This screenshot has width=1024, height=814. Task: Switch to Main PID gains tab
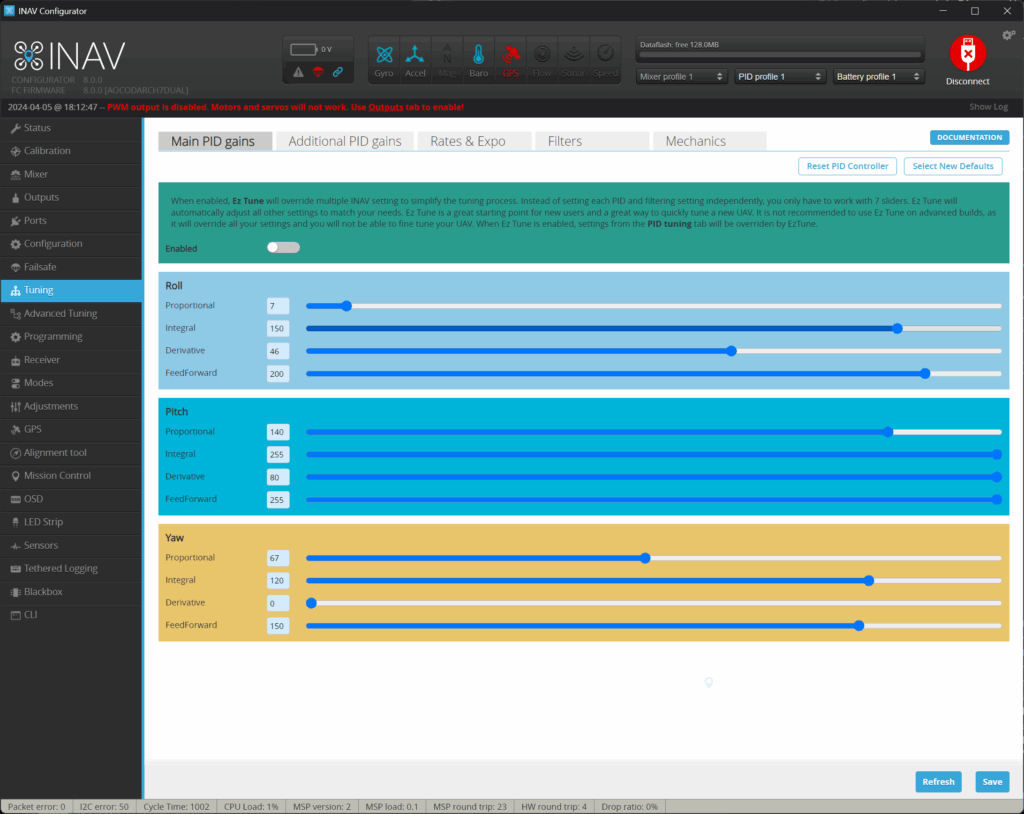(215, 141)
